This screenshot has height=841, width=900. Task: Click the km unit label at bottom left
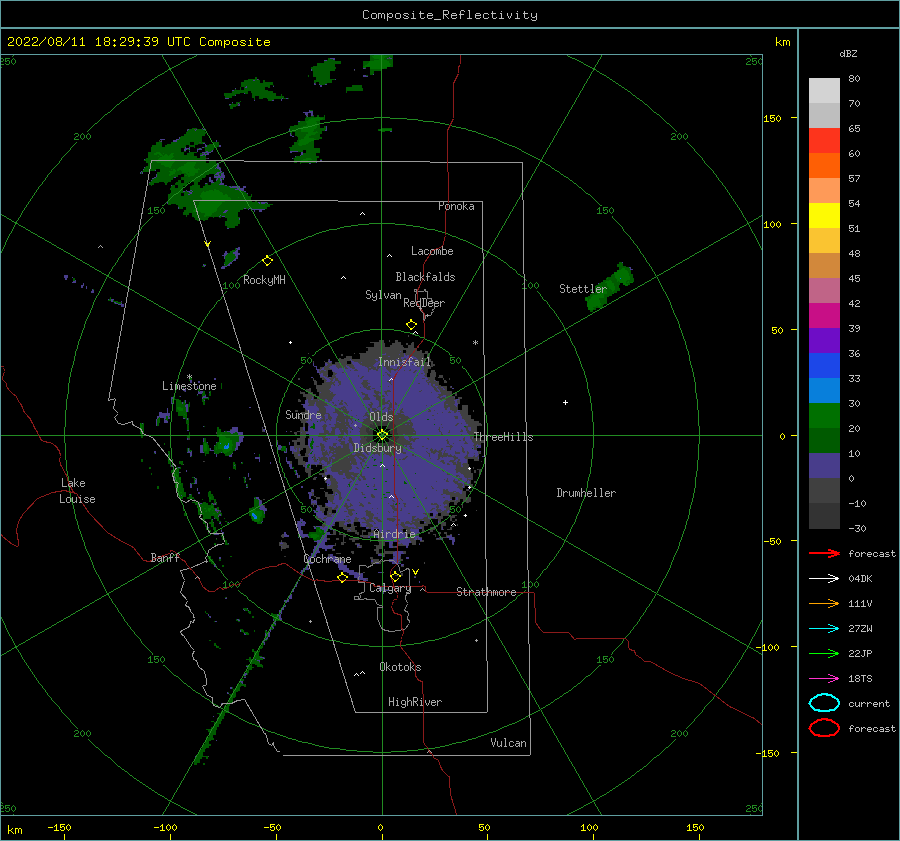pos(14,830)
